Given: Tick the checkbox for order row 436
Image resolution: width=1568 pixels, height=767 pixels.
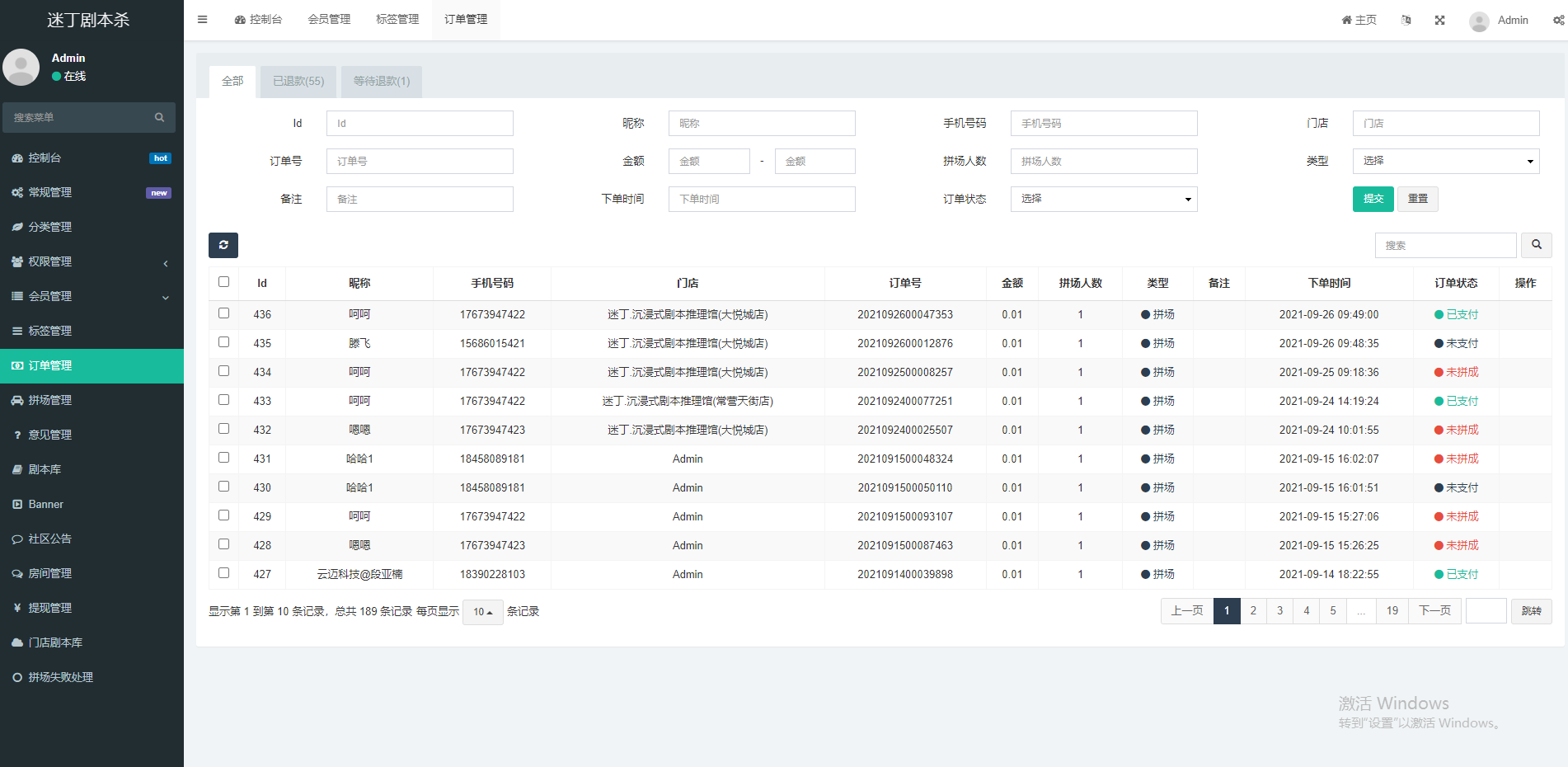Looking at the screenshot, I should coord(223,313).
